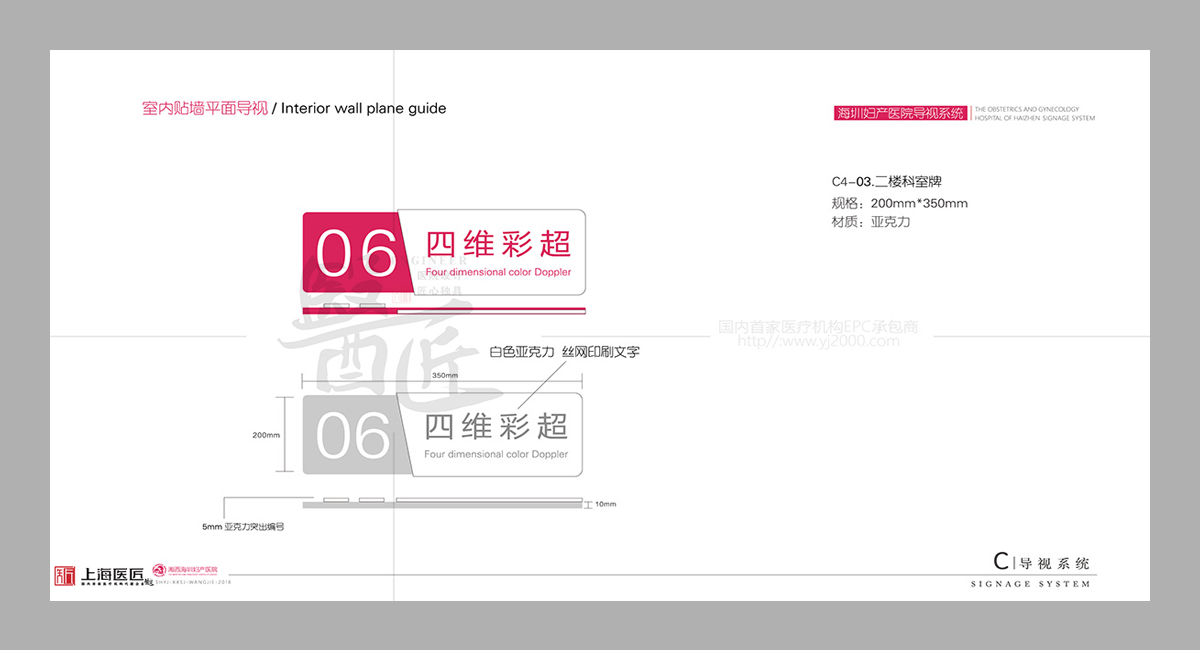Click the white 06 on the pink sign
Image resolution: width=1200 pixels, height=650 pixels.
(x=356, y=254)
